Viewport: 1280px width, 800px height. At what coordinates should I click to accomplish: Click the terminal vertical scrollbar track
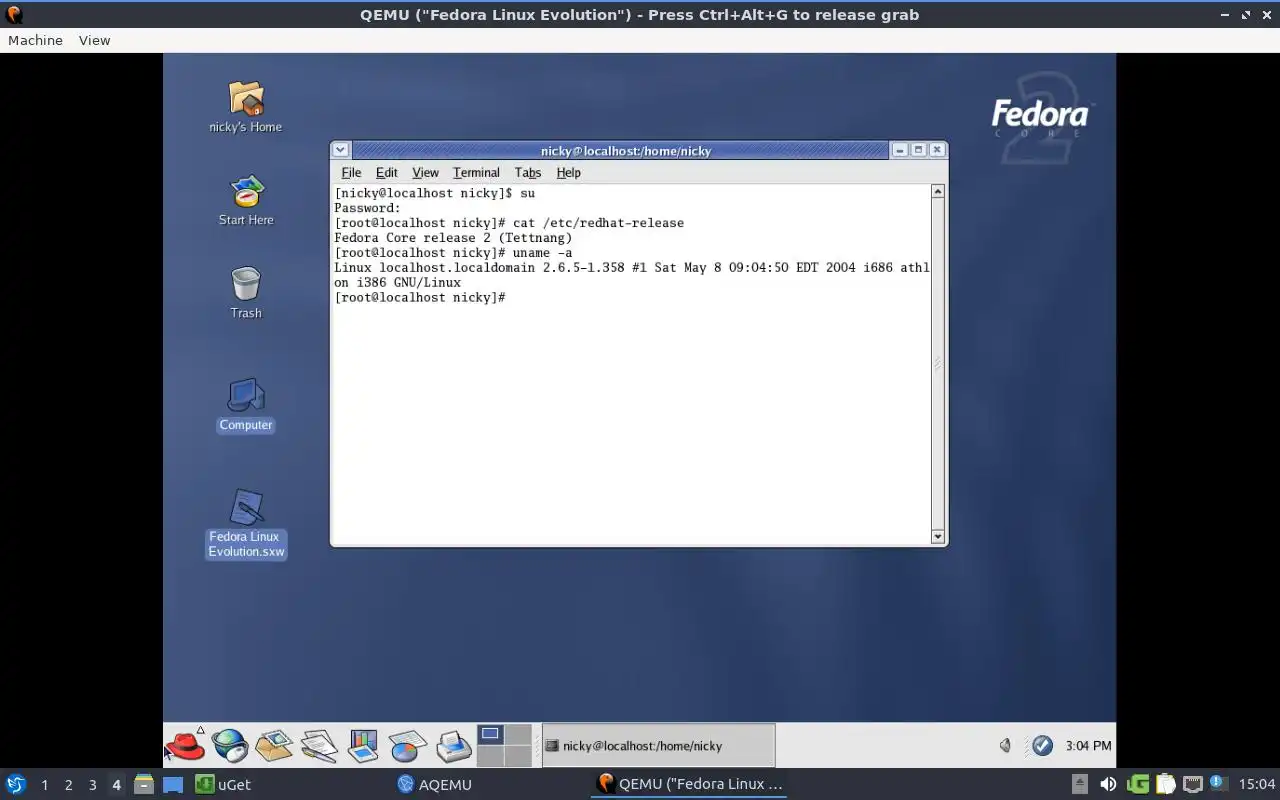tap(938, 364)
